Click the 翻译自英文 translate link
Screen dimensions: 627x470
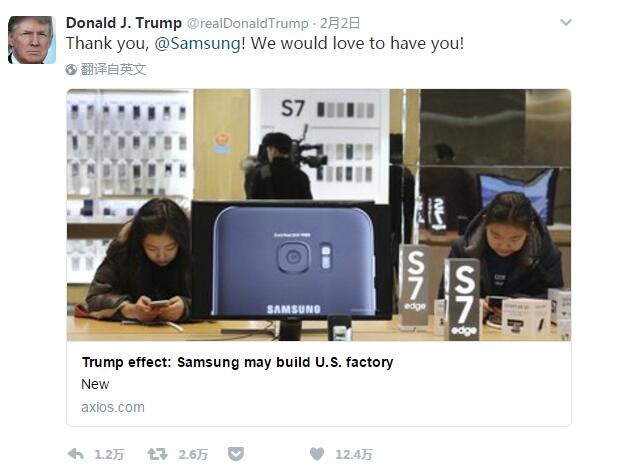click(113, 69)
